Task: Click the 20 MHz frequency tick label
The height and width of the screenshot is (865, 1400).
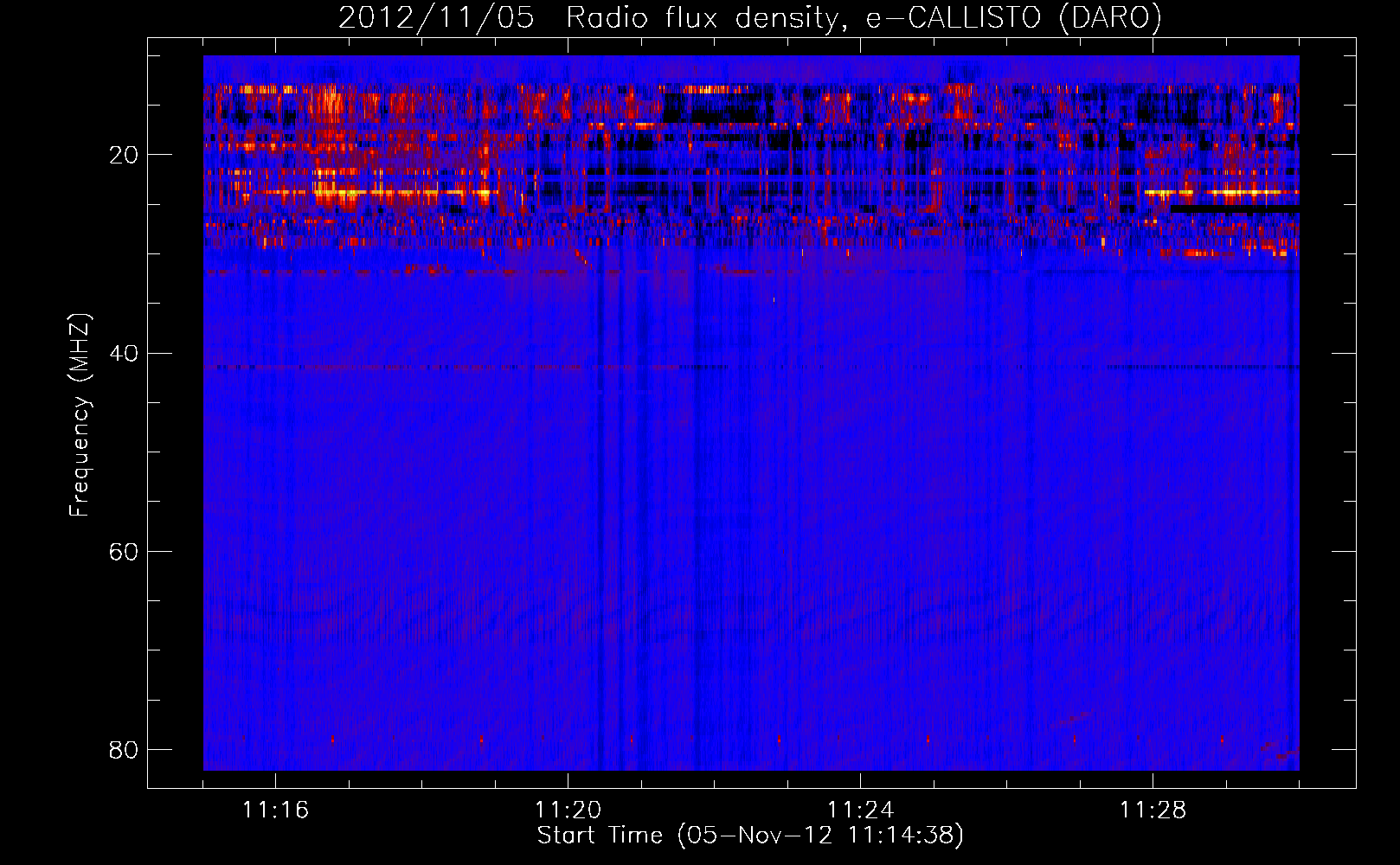Action: coord(124,155)
